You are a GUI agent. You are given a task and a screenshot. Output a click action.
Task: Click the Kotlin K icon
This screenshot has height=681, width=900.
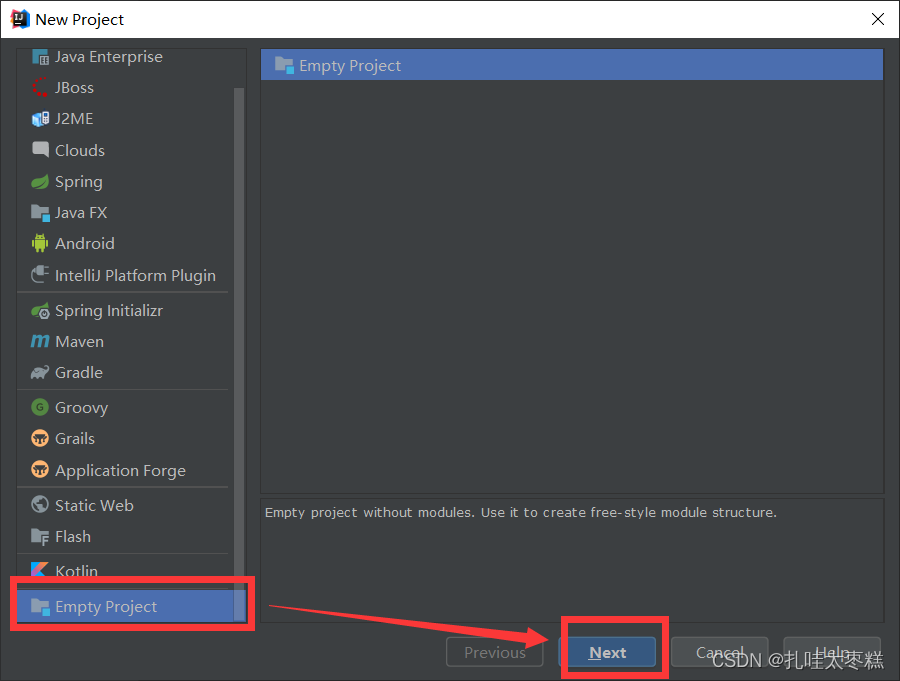point(39,569)
